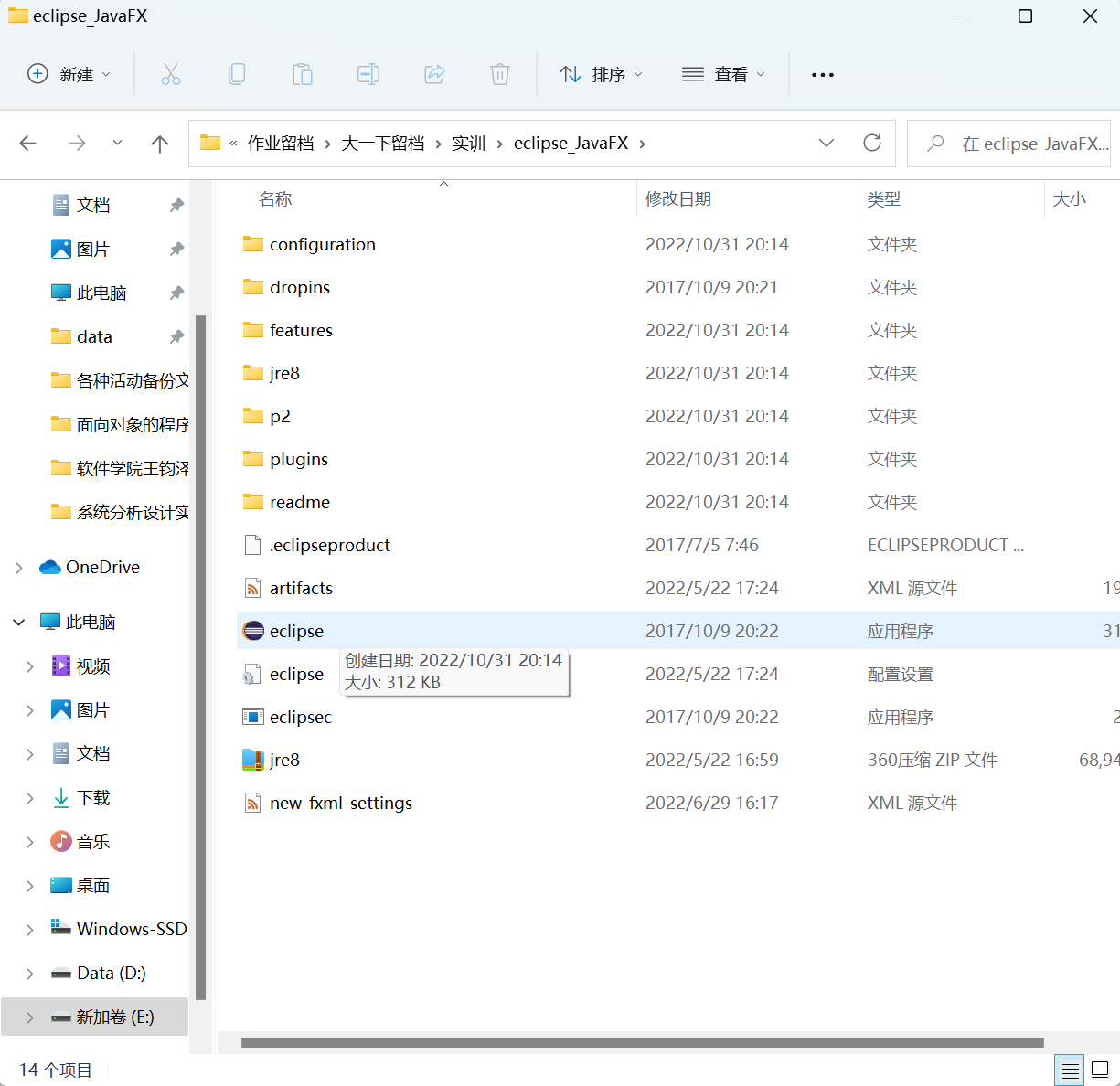
Task: Click the horizontal scrollbar thumb
Action: (642, 1042)
